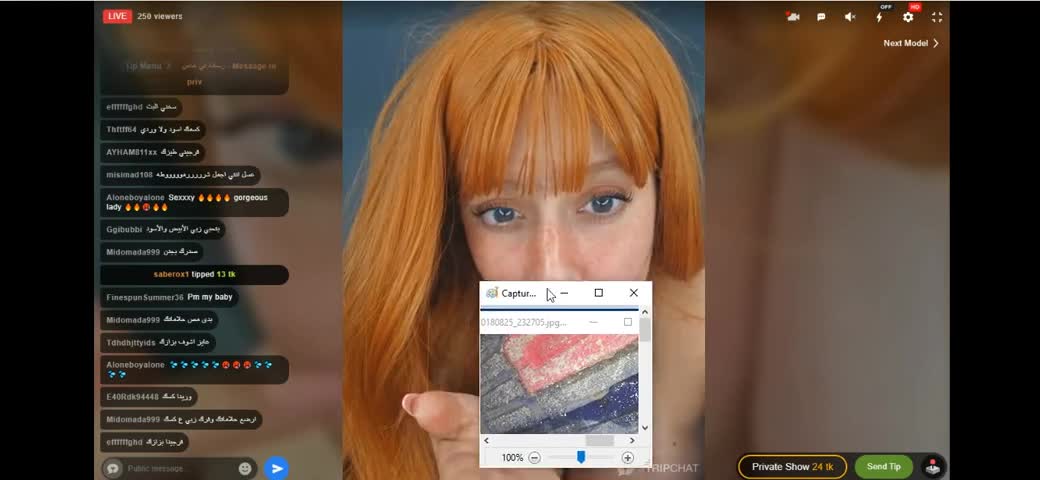Click username Tdhdhjttyids in chat

tap(131, 343)
